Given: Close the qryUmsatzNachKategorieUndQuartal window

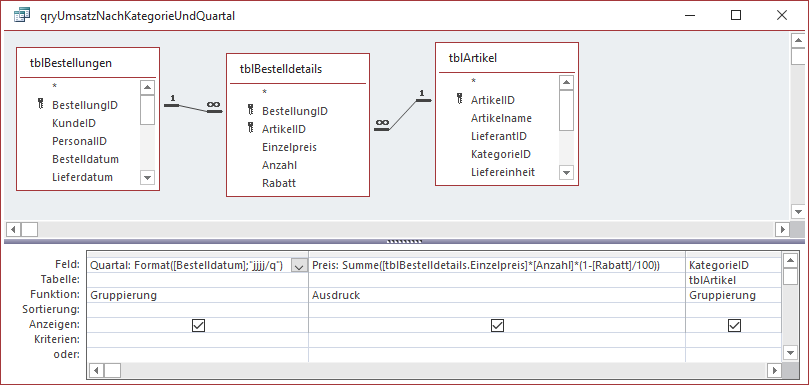Looking at the screenshot, I should (x=782, y=15).
